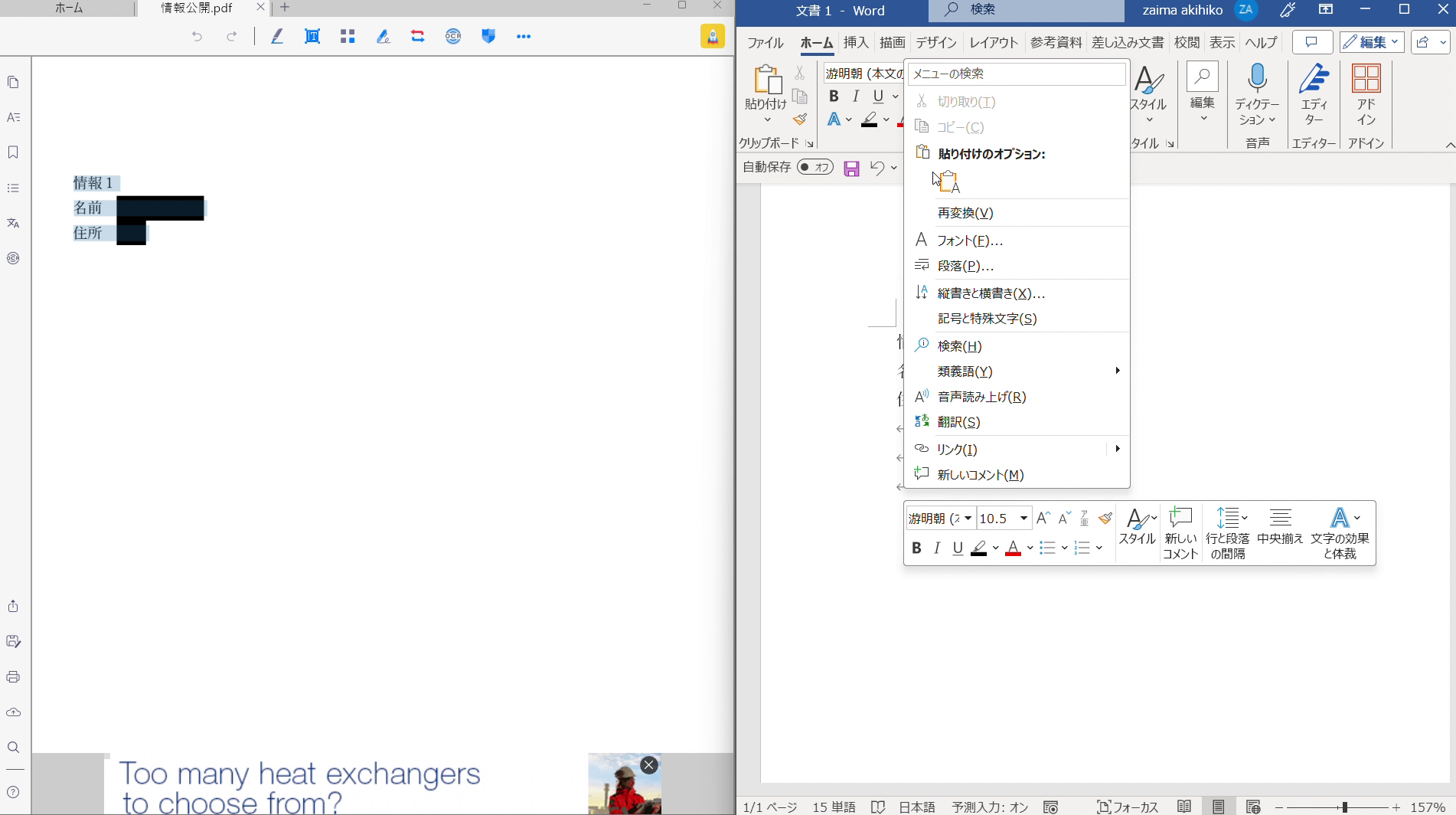Toggle the AutoSave switch
This screenshot has height=815, width=1456.
(815, 167)
